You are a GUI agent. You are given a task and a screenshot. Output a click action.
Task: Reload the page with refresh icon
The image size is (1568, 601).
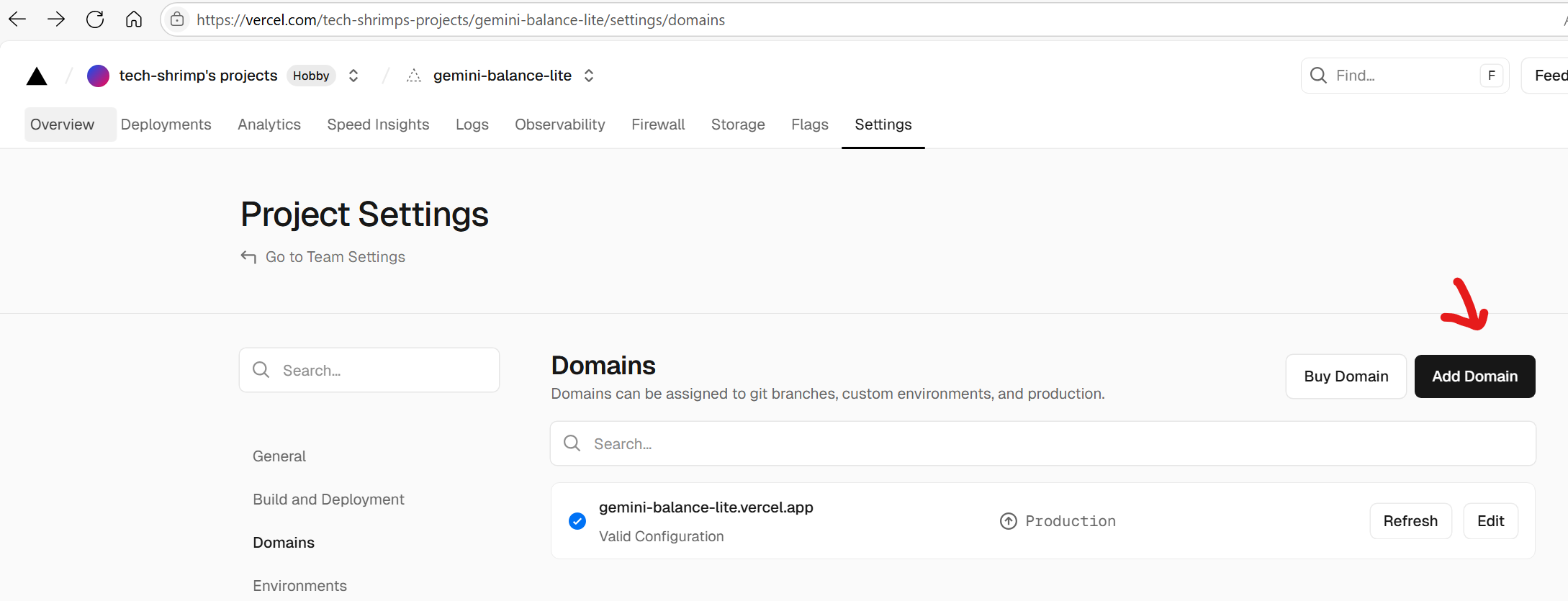tap(95, 19)
